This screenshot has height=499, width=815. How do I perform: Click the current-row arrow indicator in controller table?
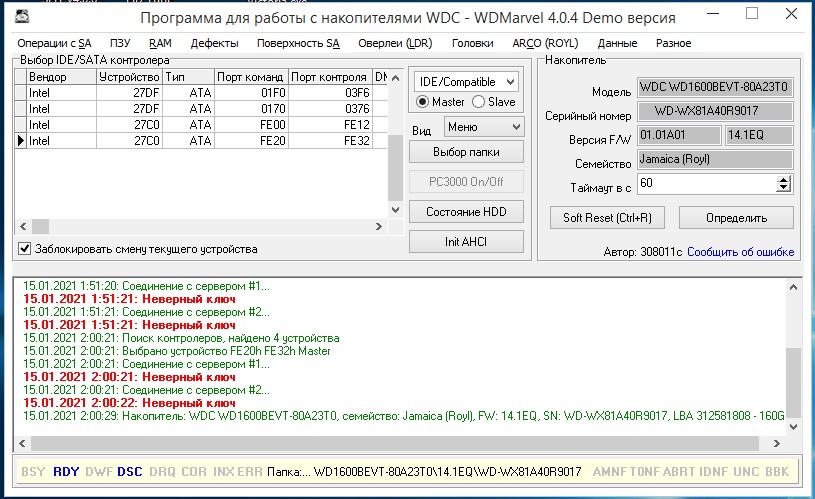pyautogui.click(x=21, y=141)
